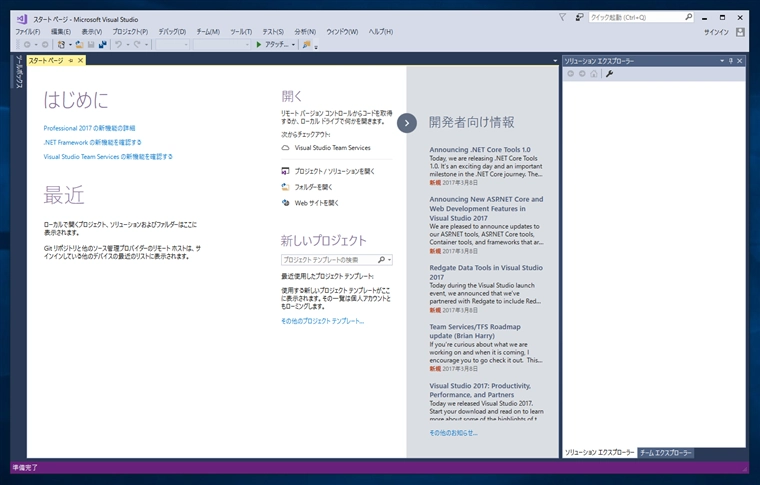Viewport: 760px width, 485px height.
Task: Open the ツール(T) menu
Action: tap(241, 31)
